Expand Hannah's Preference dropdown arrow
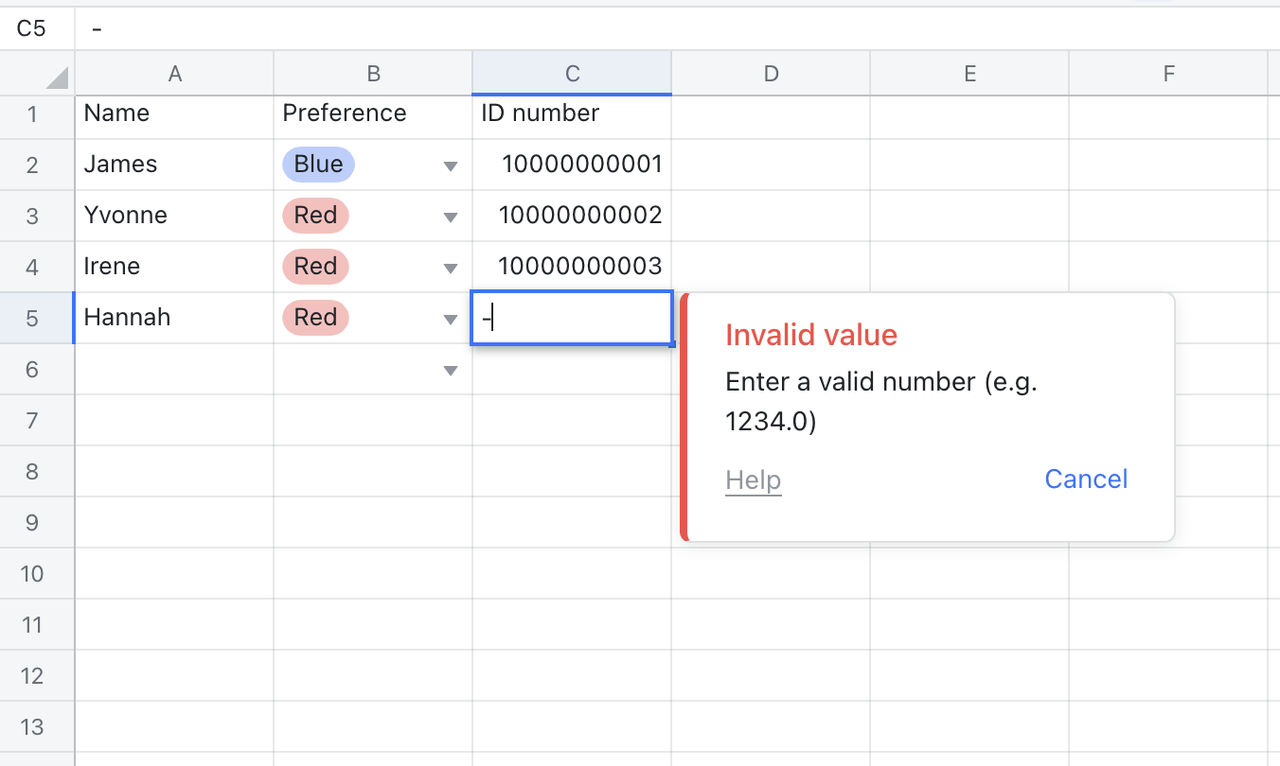Image resolution: width=1280 pixels, height=766 pixels. pyautogui.click(x=450, y=319)
